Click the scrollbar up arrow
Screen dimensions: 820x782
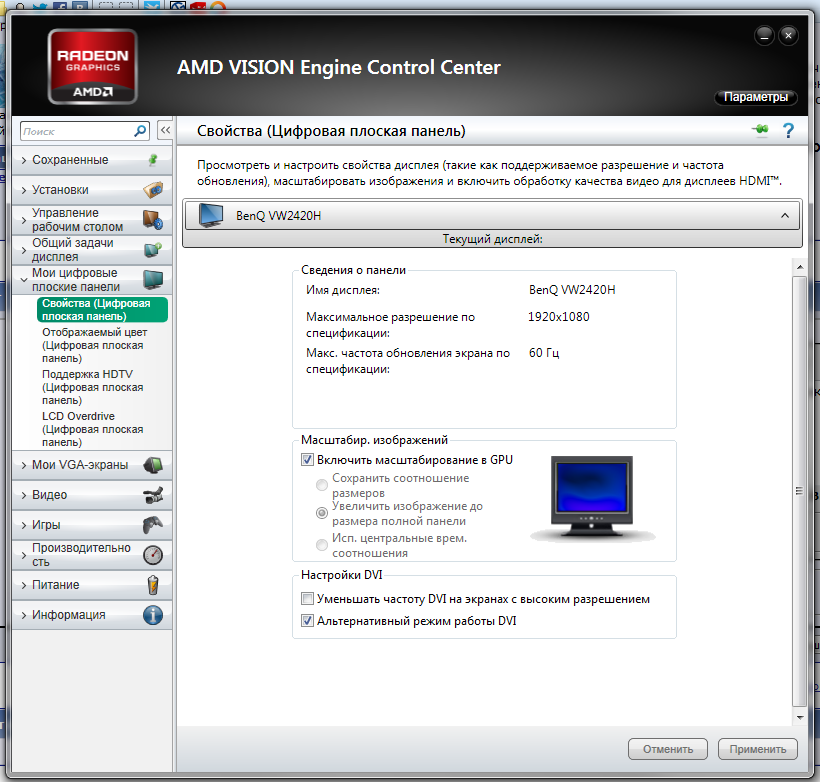tap(800, 267)
